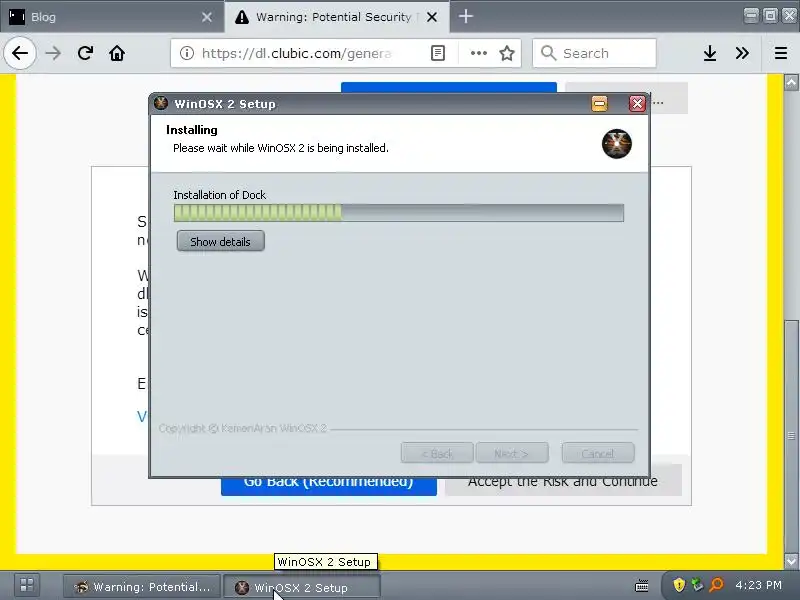Click the Dock installation progress bar

coord(398,213)
